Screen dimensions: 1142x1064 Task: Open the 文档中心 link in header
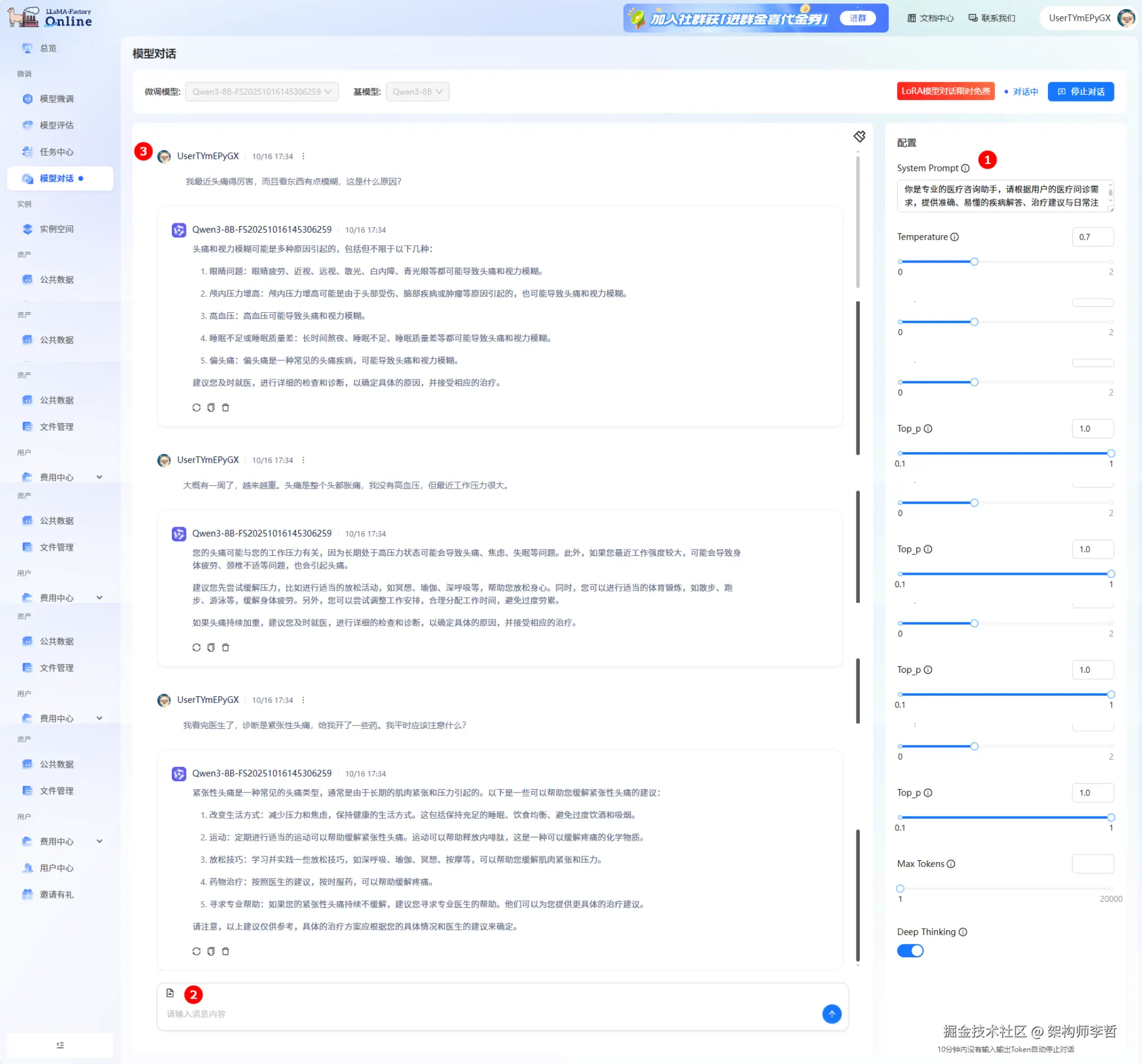click(930, 18)
